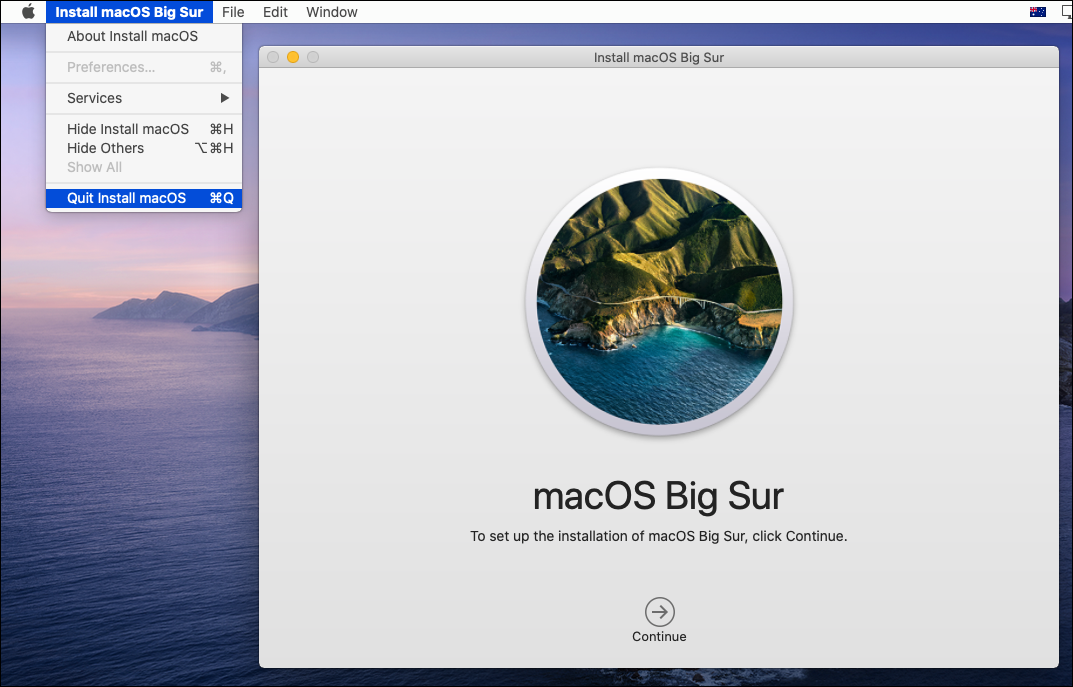The image size is (1073, 687).
Task: Click the Continue text label
Action: (659, 637)
